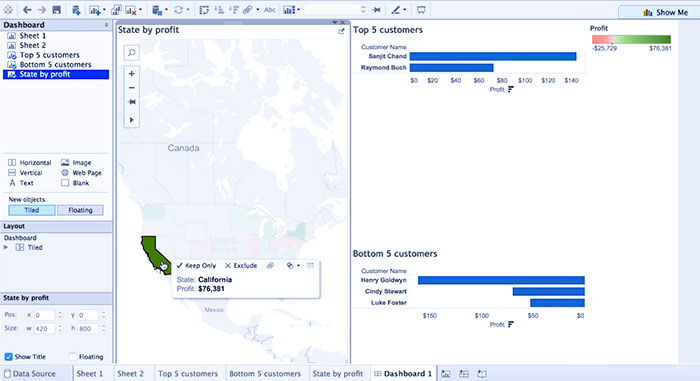Enter Presentation Mode from the toolbar
The height and width of the screenshot is (381, 700).
(421, 9)
